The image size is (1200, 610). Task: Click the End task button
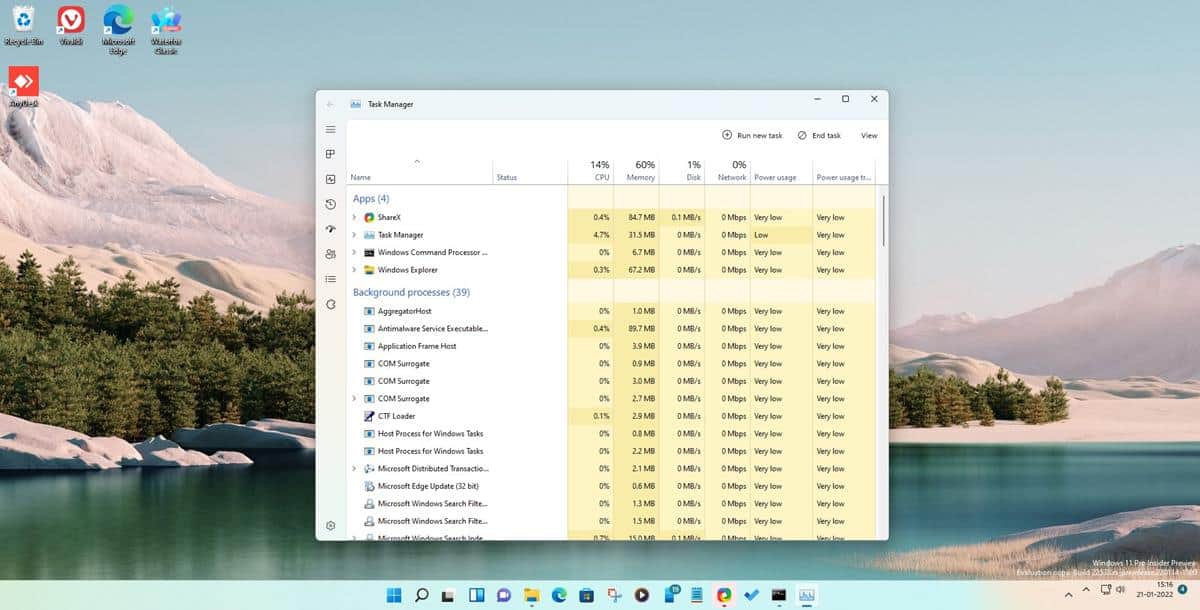tap(819, 135)
